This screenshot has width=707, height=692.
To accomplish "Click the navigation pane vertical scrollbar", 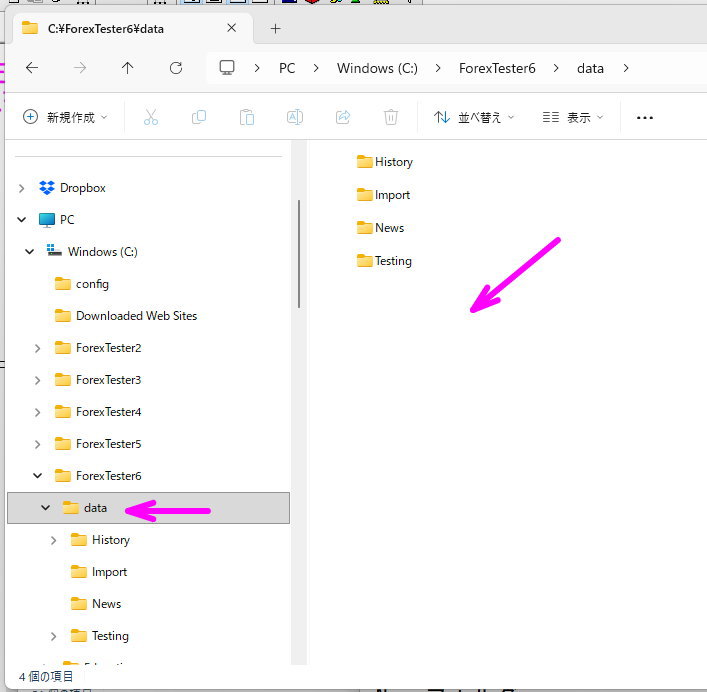I will 299,254.
